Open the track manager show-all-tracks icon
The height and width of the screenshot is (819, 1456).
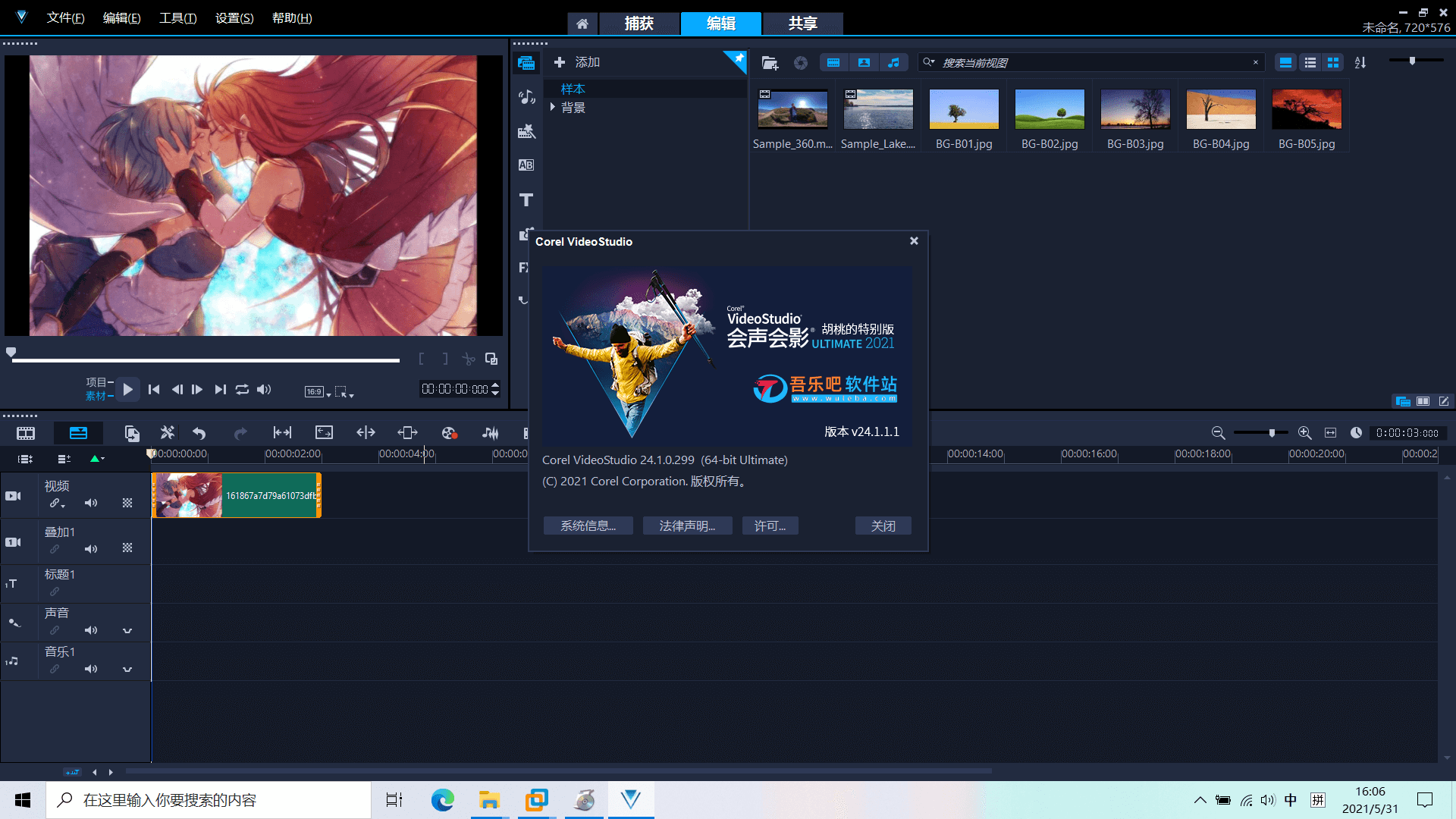[25, 459]
